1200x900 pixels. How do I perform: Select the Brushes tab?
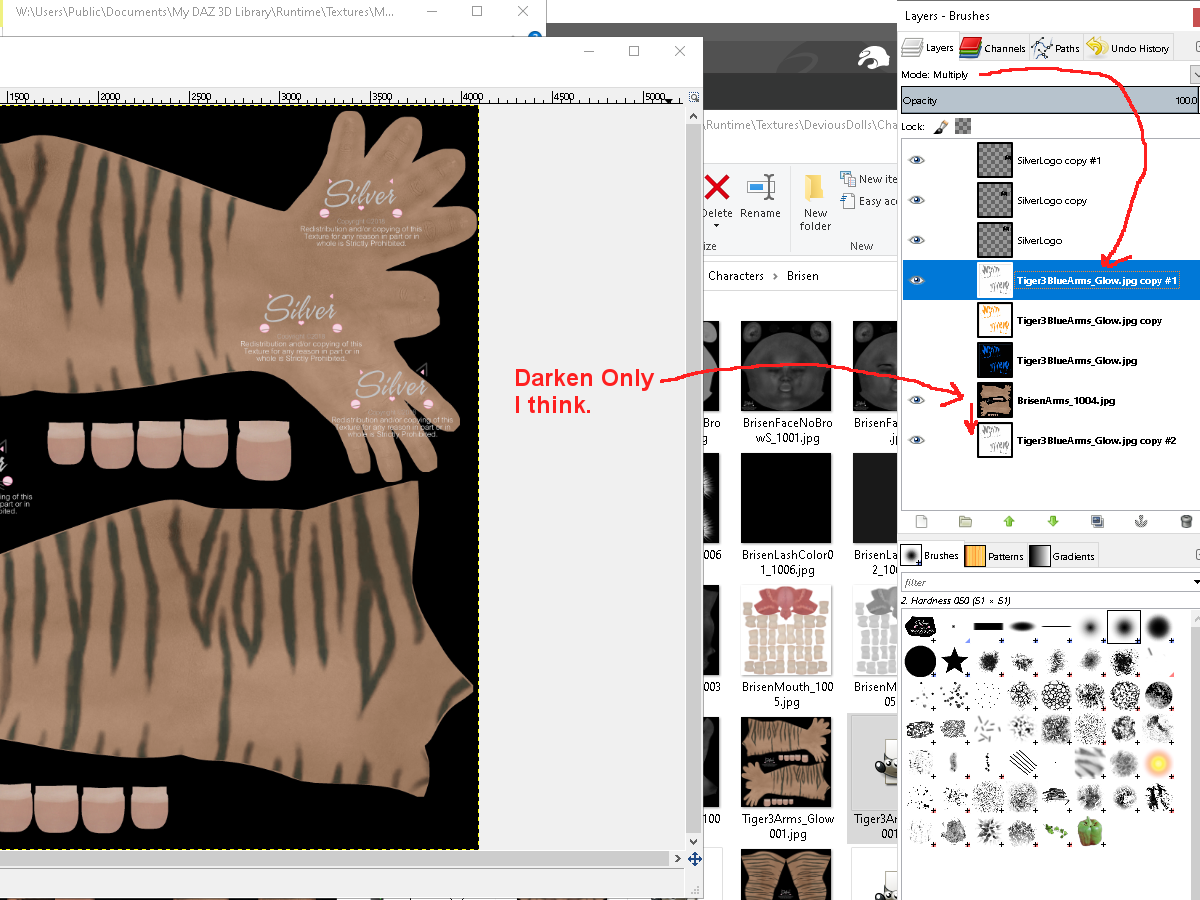click(931, 555)
